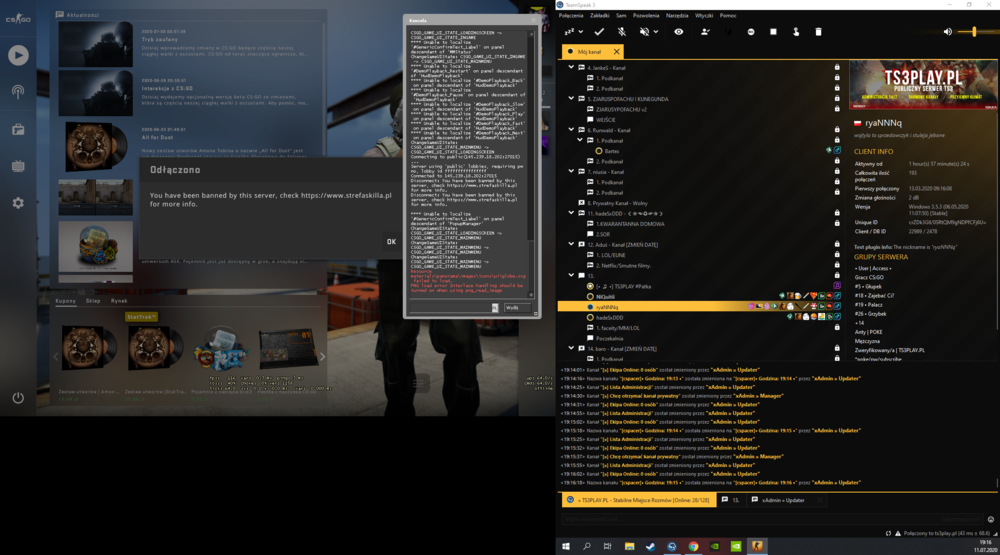Screen dimensions: 1000x555
Task: Adjust the TeamSpeak volume slider handle
Action: pyautogui.click(x=974, y=31)
